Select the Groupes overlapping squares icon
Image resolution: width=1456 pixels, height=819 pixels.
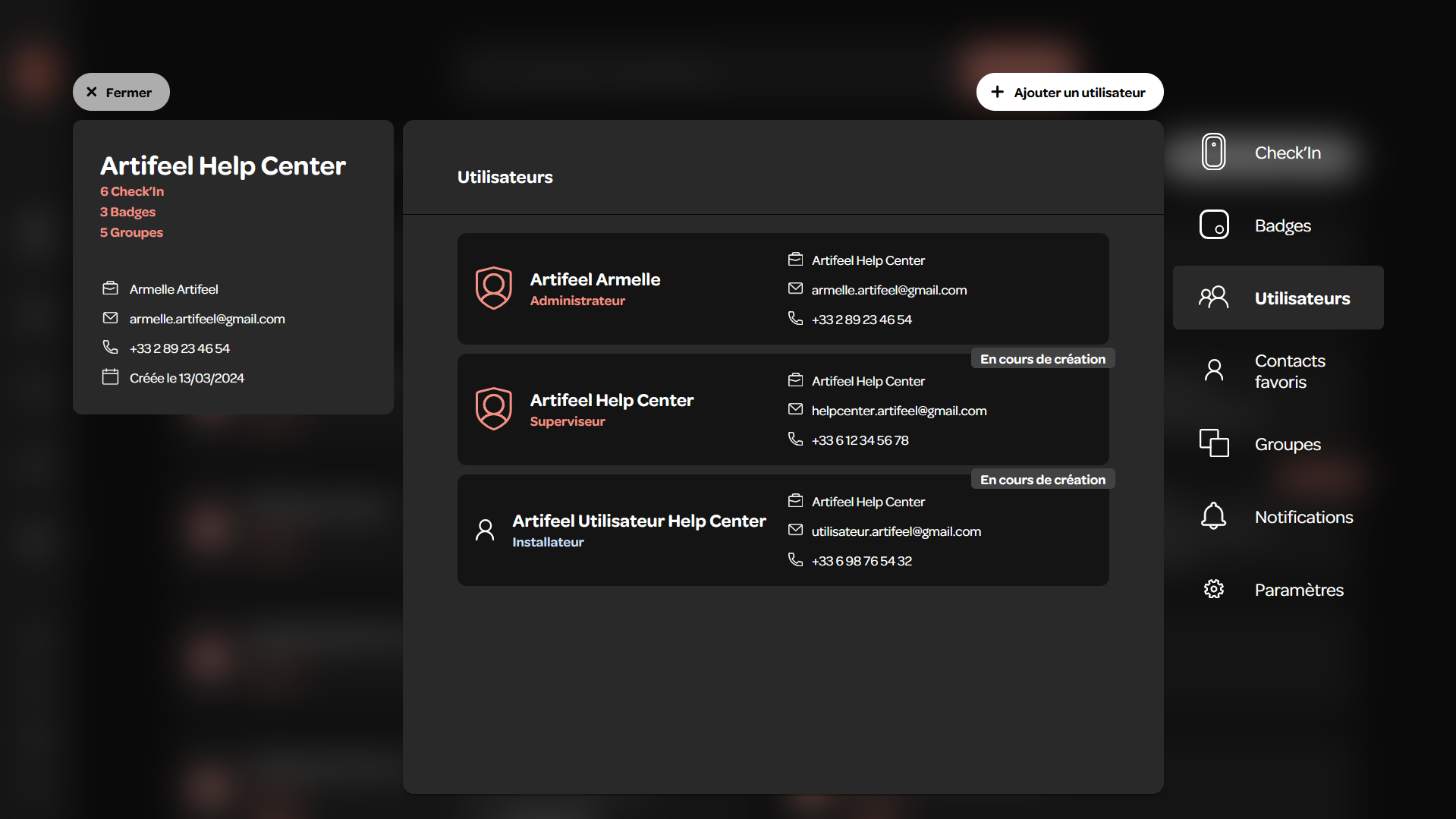pyautogui.click(x=1214, y=443)
